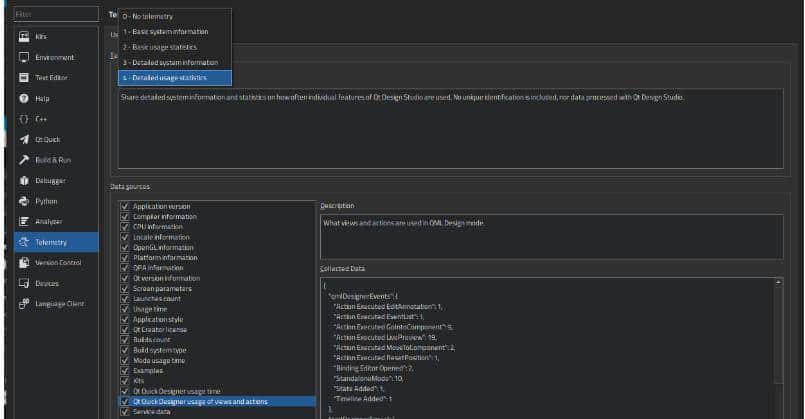This screenshot has width=805, height=419.
Task: Click the Description text 'What views and actions...'
Action: (x=404, y=223)
